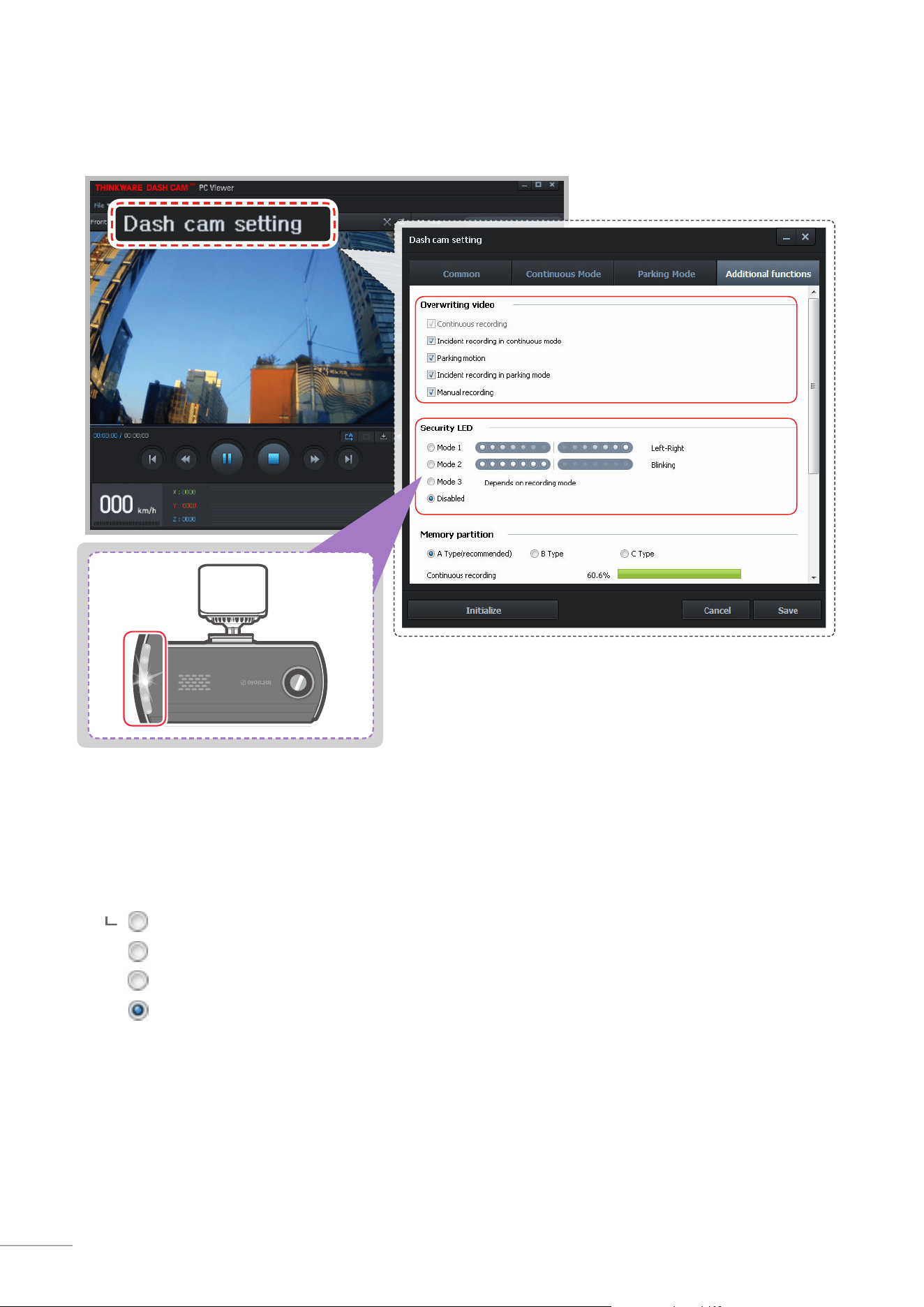924x1307 pixels.
Task: Select A Type(recommended) memory partition
Action: [x=431, y=554]
